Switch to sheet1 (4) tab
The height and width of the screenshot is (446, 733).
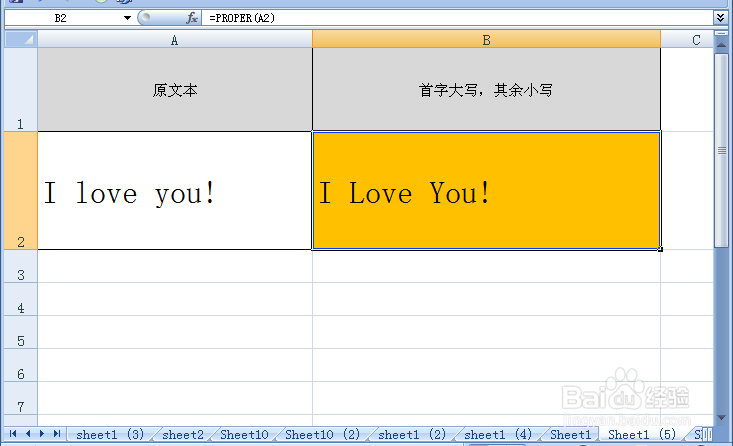pos(498,434)
